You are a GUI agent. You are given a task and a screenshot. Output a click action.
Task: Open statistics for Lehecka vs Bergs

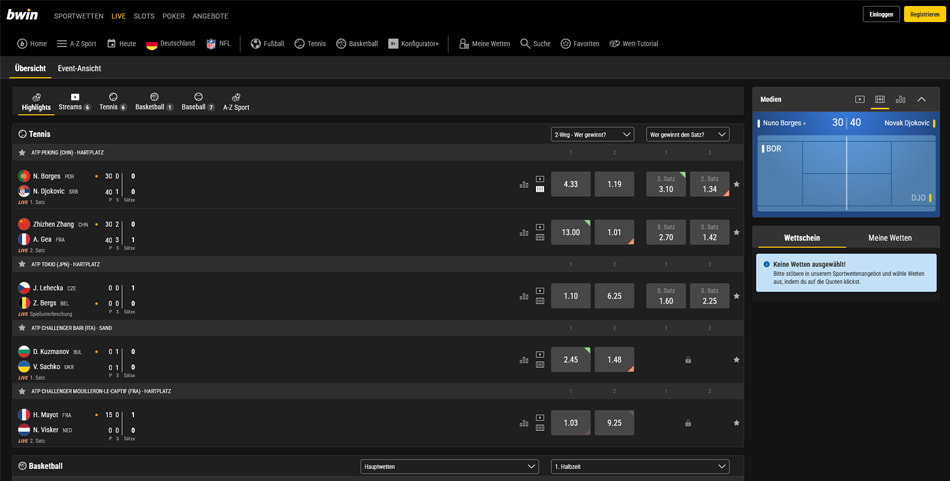click(x=524, y=296)
